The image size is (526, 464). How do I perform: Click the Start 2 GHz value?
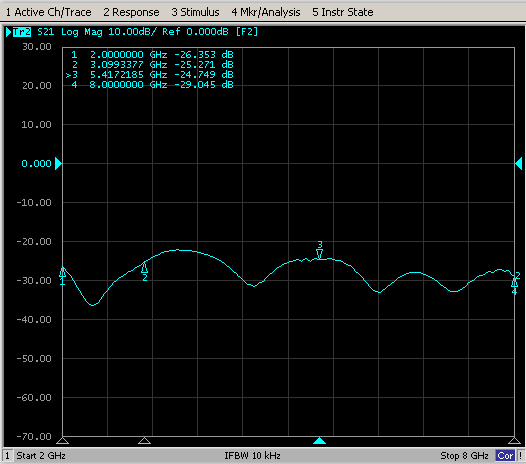41,456
